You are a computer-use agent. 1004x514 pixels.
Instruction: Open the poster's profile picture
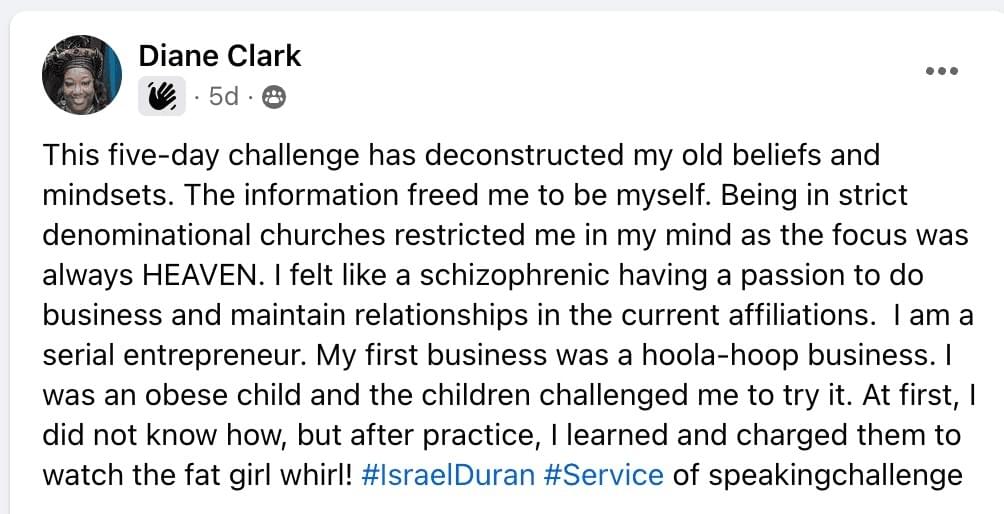pos(81,76)
